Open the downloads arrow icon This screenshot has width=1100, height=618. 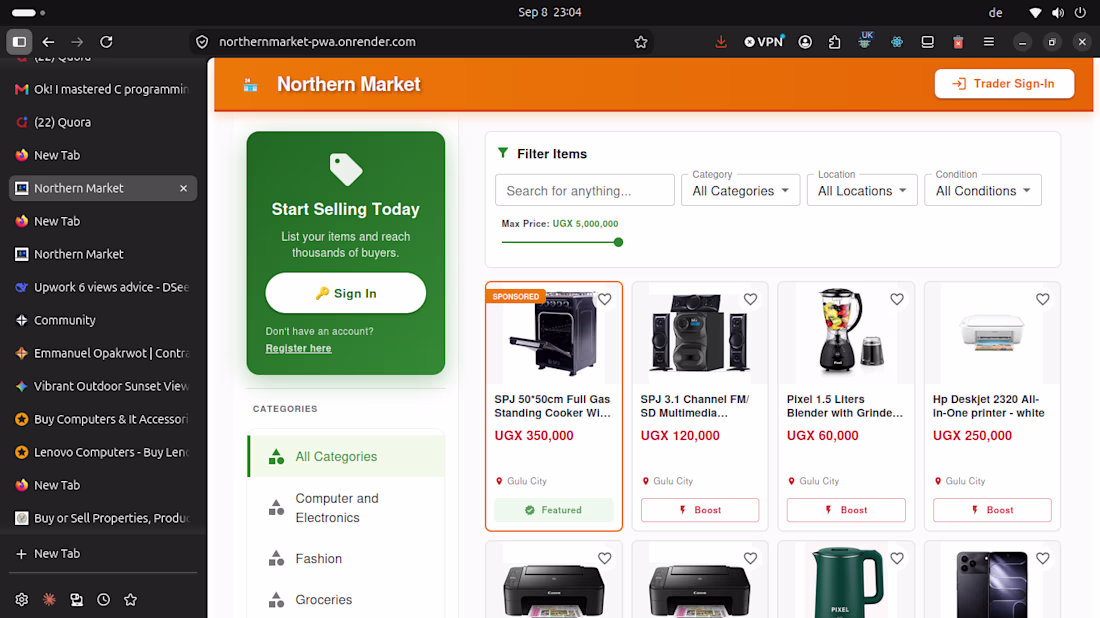720,42
